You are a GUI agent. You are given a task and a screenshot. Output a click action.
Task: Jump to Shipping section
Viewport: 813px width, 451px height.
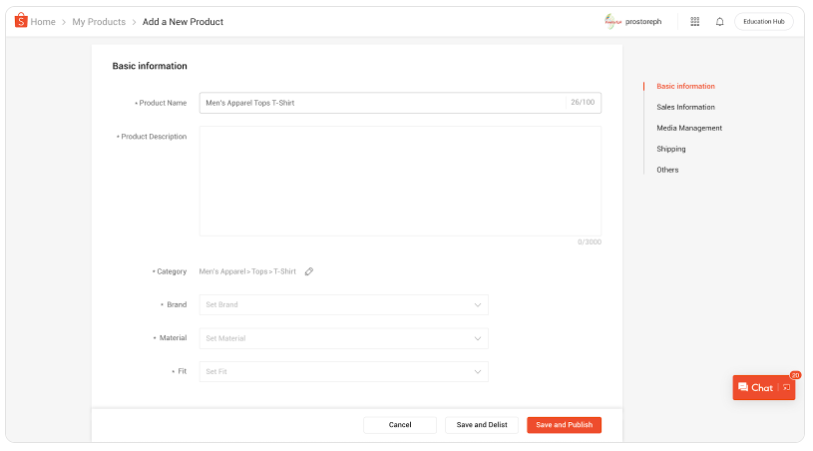pos(671,149)
